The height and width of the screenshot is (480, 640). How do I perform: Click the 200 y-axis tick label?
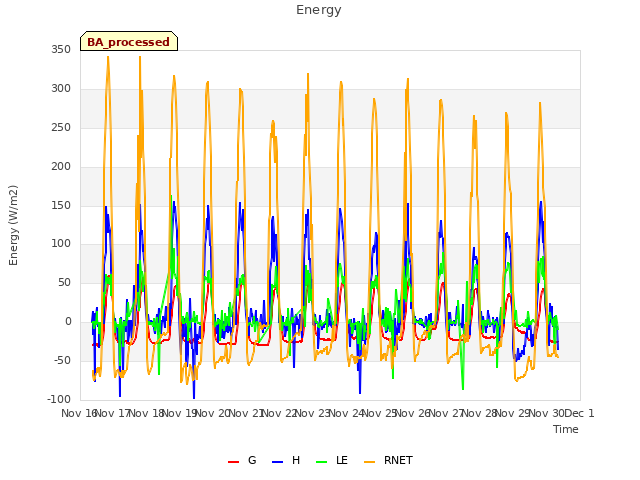61,167
